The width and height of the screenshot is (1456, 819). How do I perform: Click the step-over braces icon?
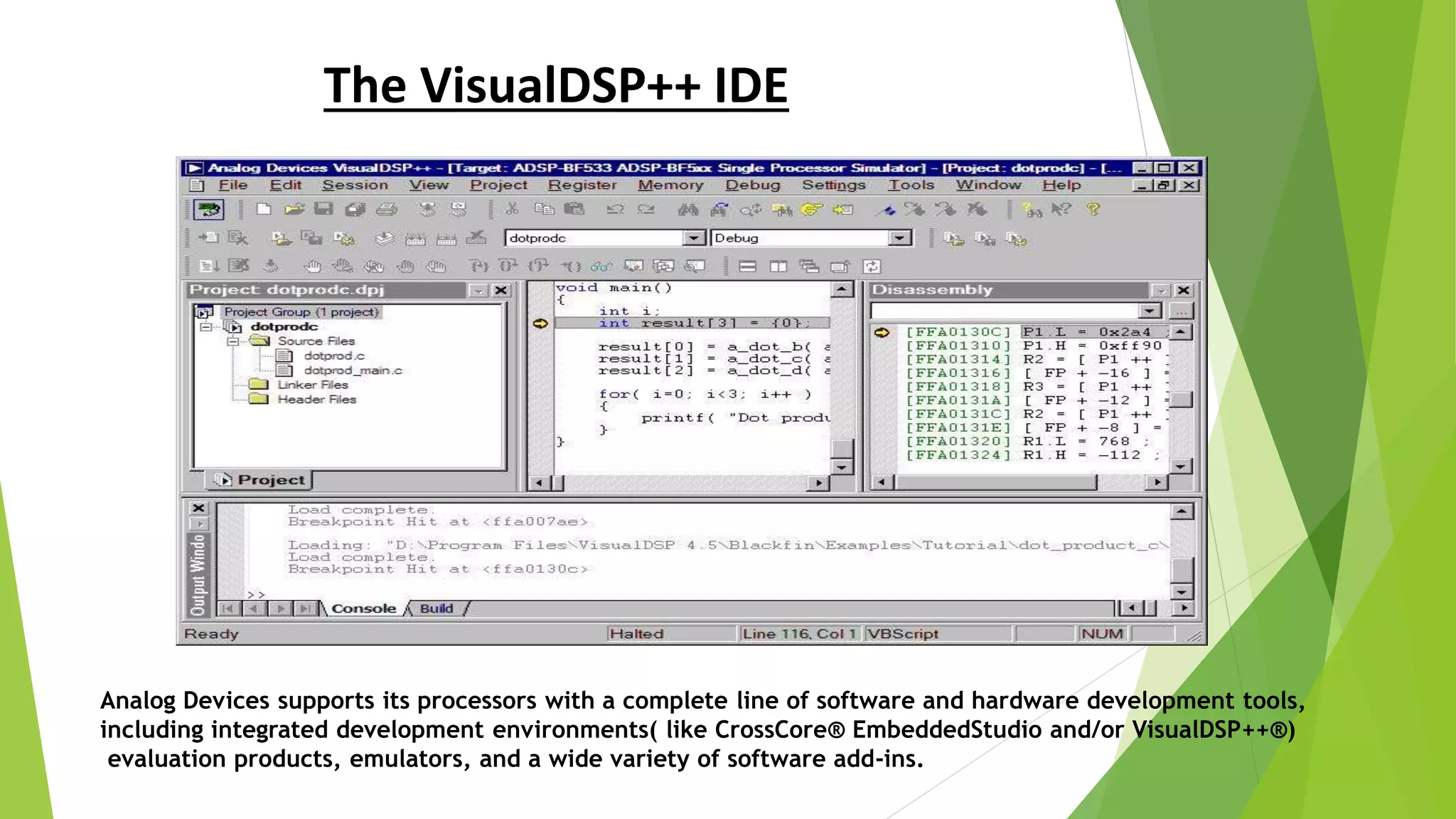pyautogui.click(x=508, y=267)
